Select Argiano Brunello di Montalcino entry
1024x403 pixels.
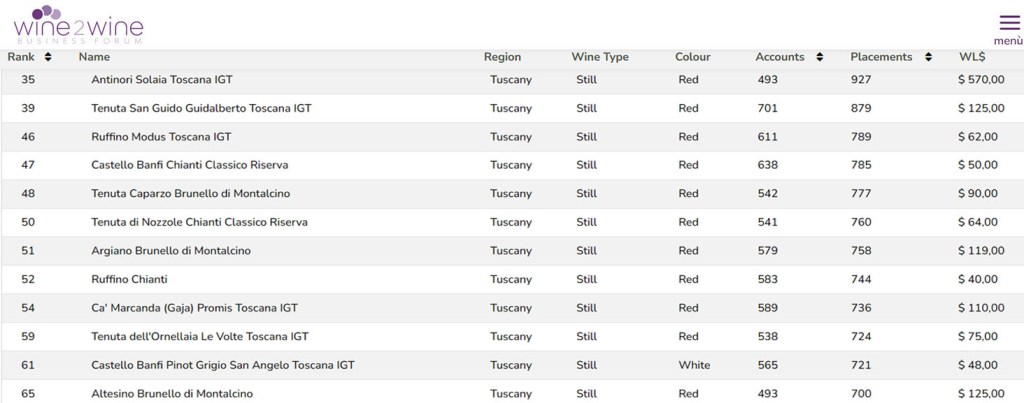[x=170, y=250]
